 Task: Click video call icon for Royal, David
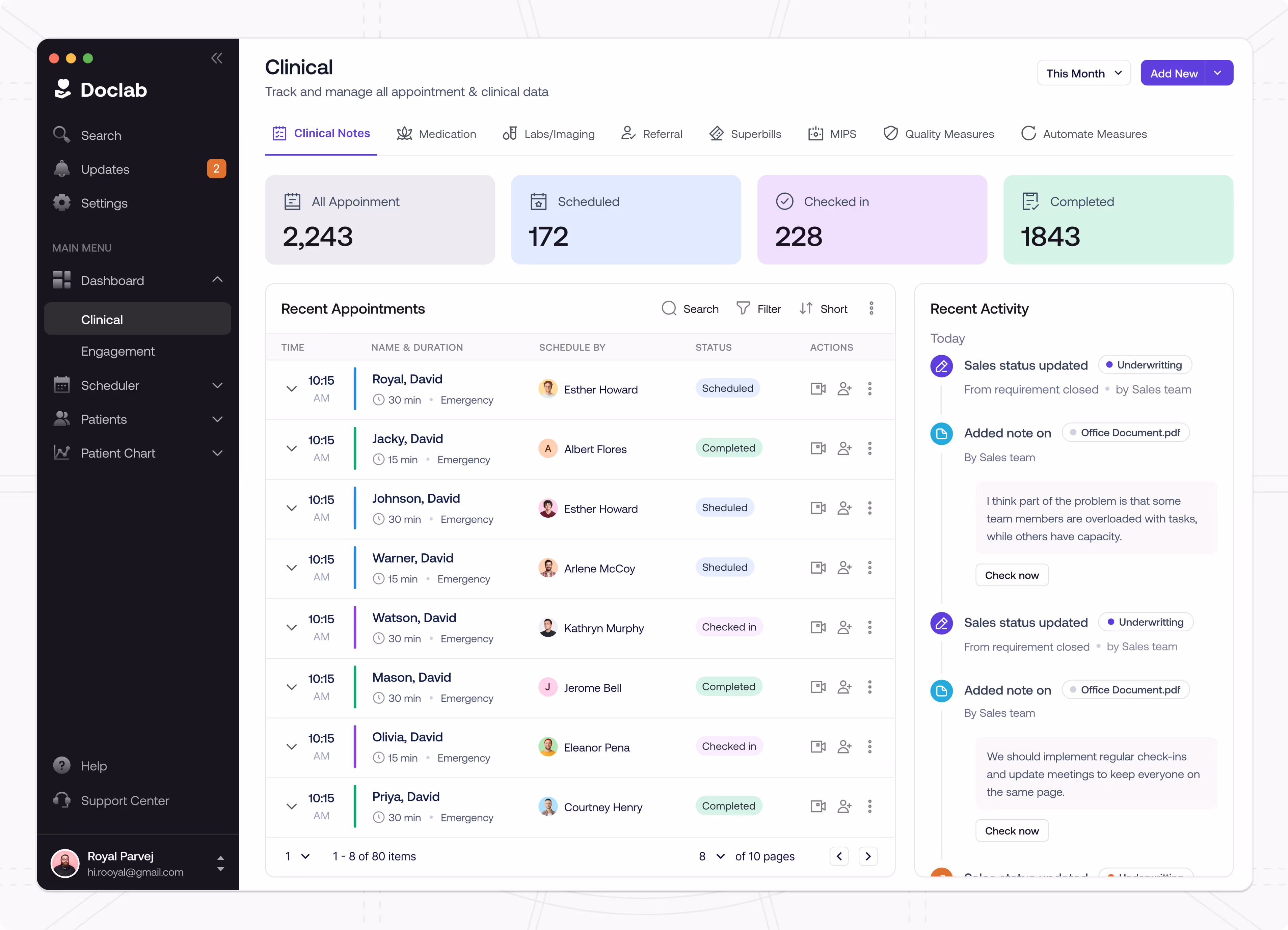click(x=818, y=389)
